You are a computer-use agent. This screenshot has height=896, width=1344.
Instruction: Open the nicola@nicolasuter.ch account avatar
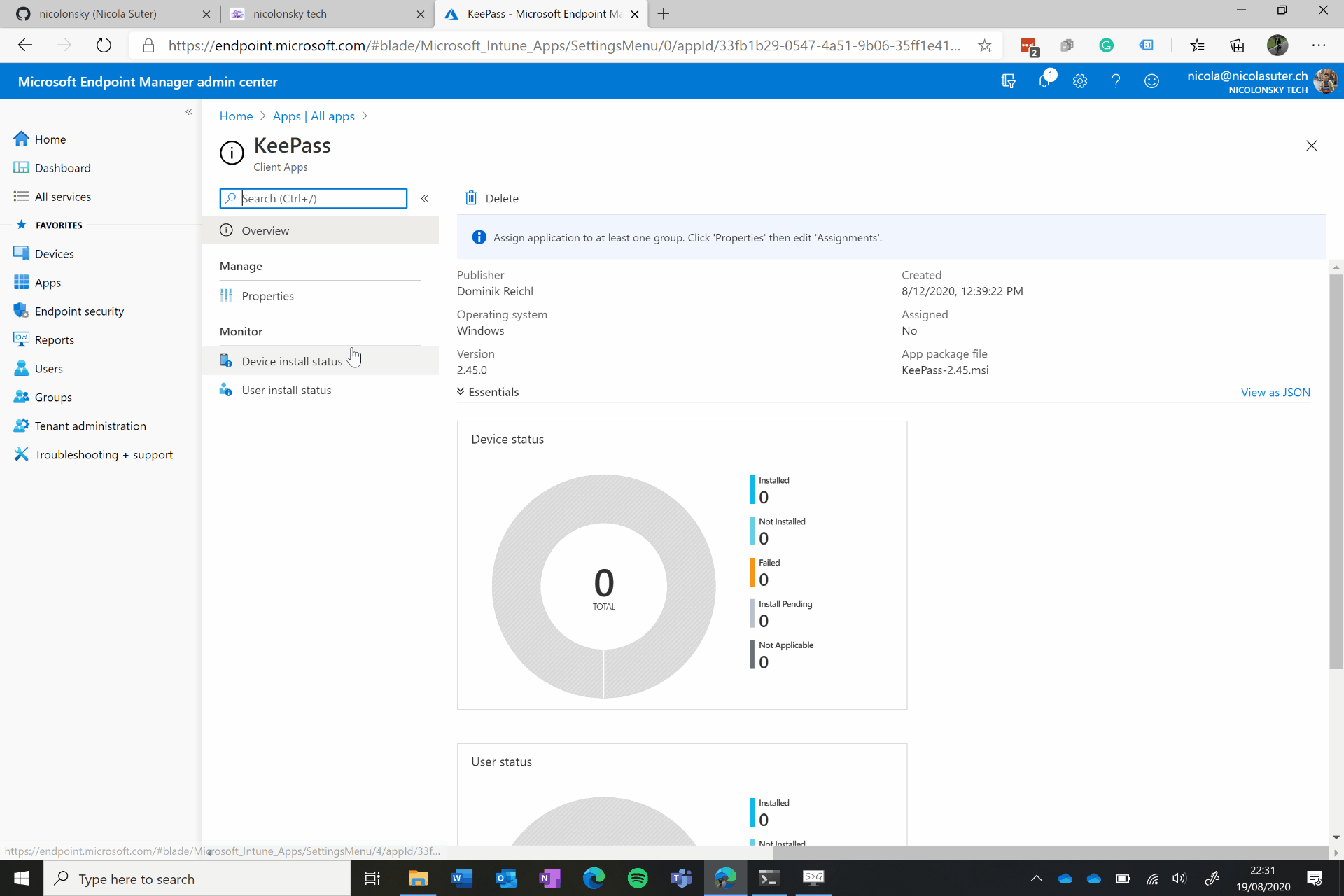point(1325,81)
